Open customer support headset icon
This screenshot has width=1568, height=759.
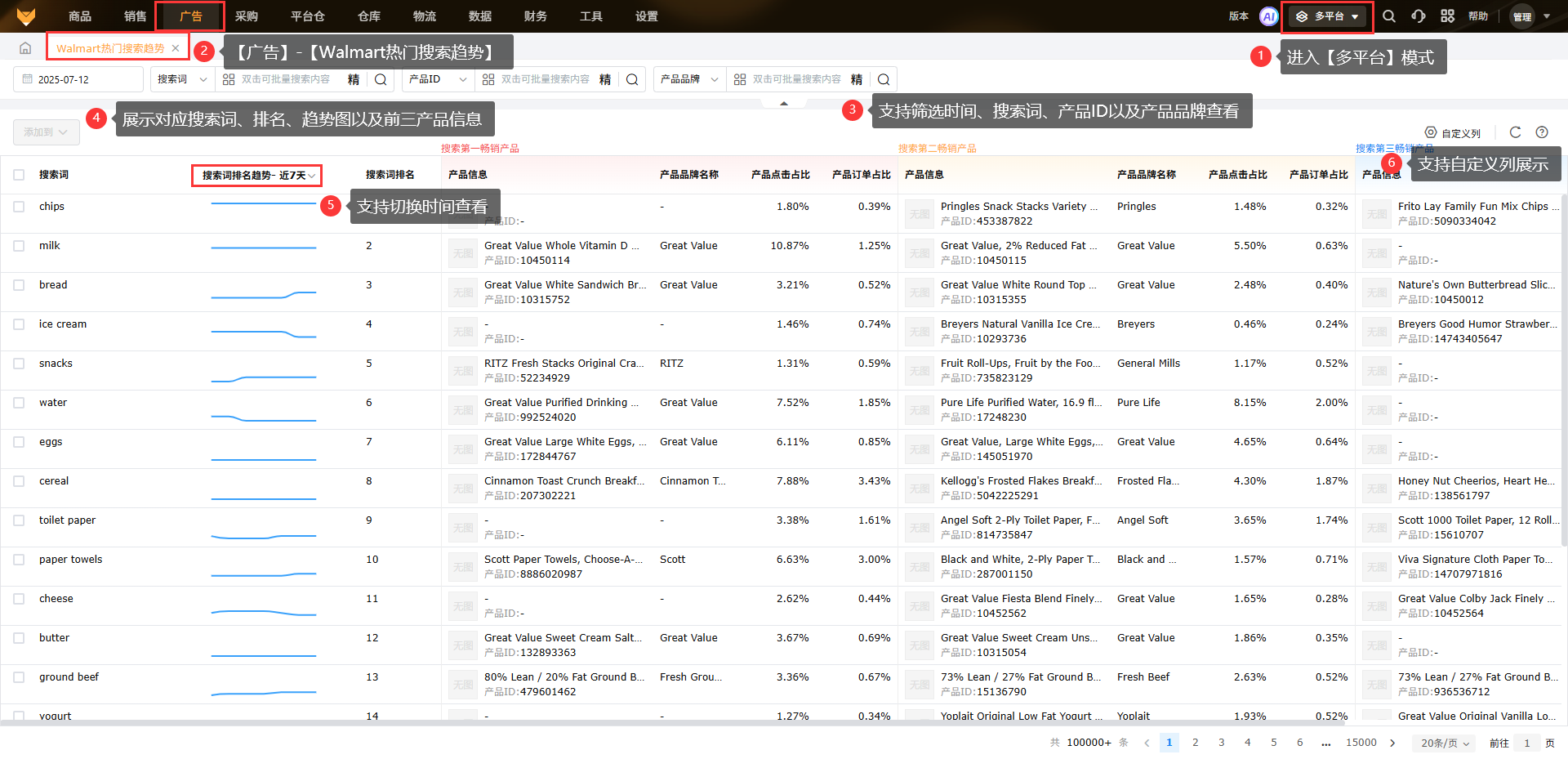[1419, 16]
